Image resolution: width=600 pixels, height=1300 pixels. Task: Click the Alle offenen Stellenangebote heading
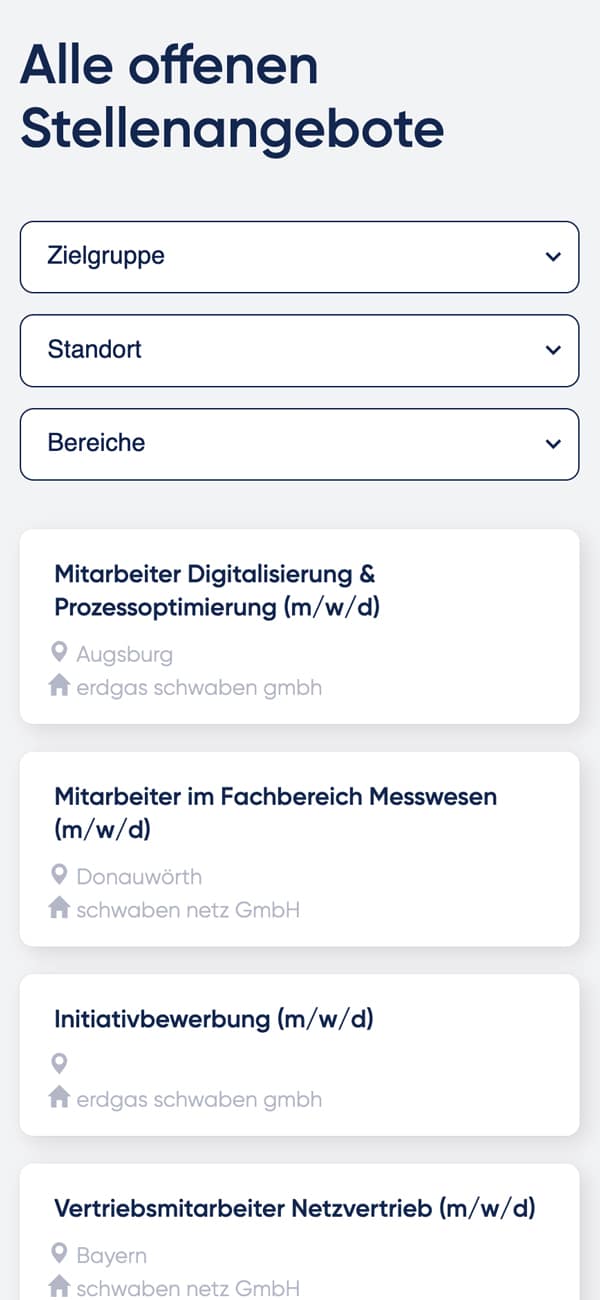click(x=231, y=98)
